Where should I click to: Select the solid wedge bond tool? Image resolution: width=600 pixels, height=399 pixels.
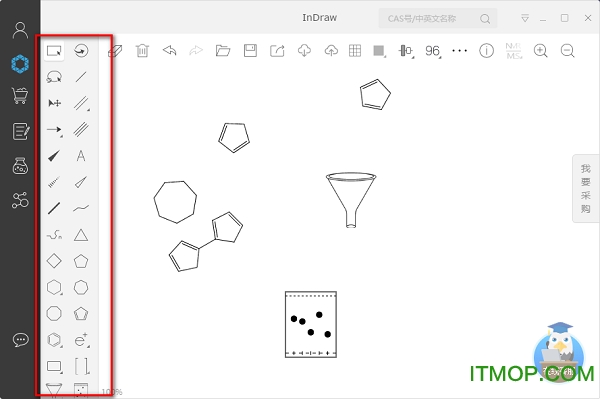click(54, 156)
